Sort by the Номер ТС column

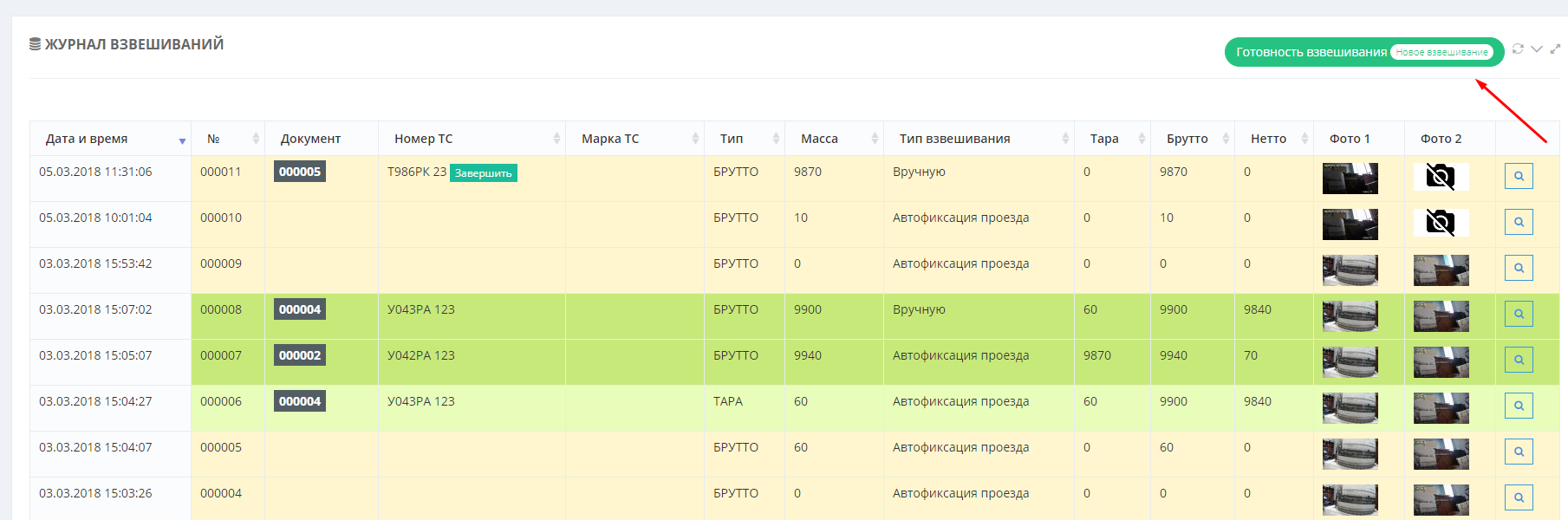click(424, 139)
